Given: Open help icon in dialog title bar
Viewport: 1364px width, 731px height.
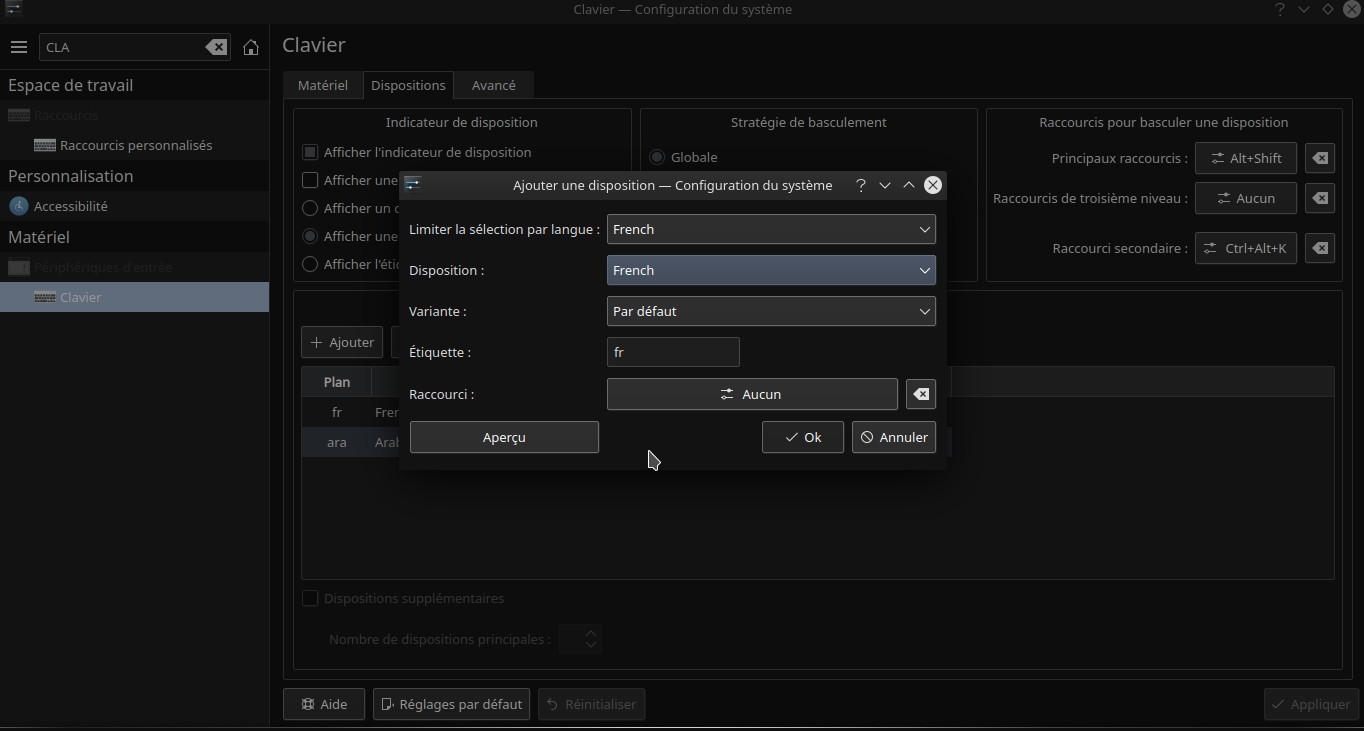Looking at the screenshot, I should pos(860,185).
